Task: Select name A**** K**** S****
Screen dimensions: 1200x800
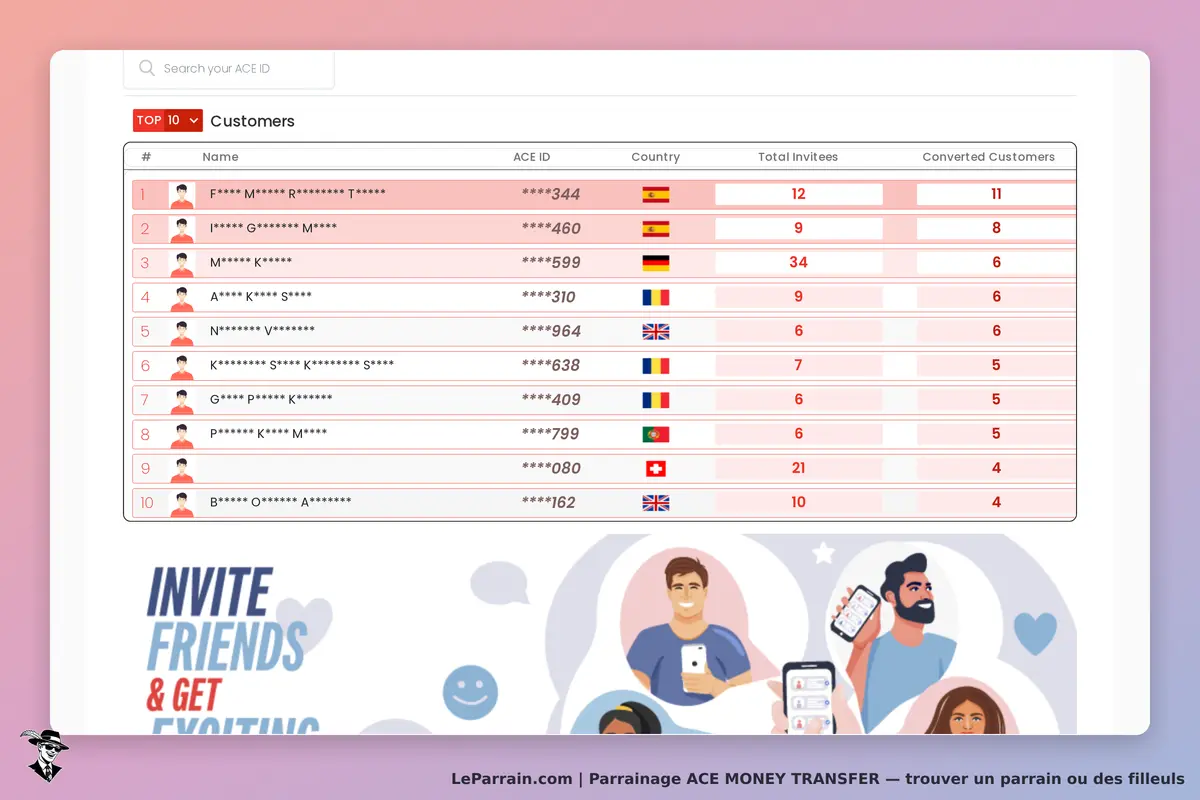Action: (x=261, y=296)
